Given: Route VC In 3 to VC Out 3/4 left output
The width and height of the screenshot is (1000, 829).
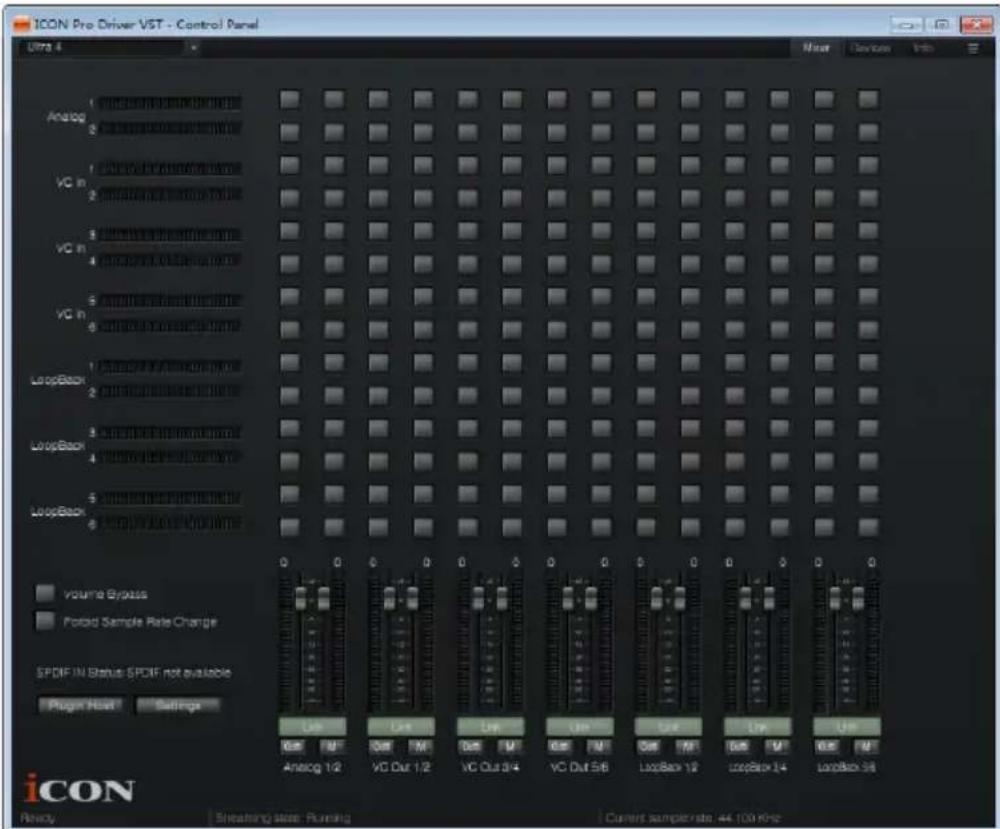Looking at the screenshot, I should click(467, 231).
